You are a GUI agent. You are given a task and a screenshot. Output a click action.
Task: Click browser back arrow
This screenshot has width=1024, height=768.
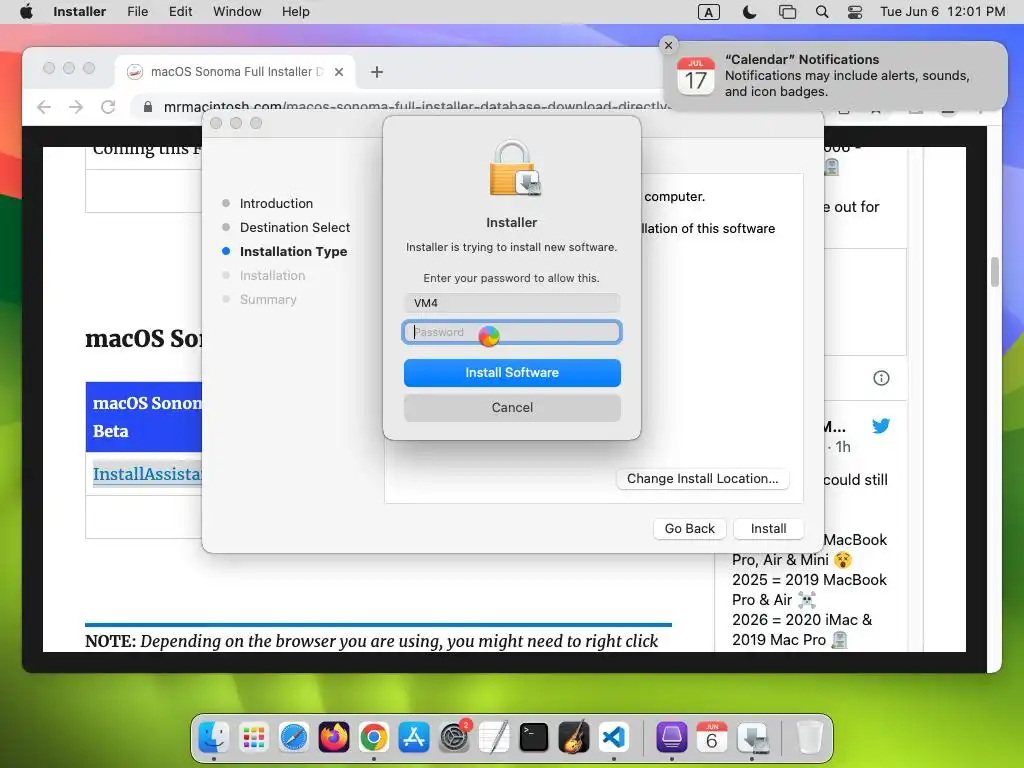[x=44, y=107]
